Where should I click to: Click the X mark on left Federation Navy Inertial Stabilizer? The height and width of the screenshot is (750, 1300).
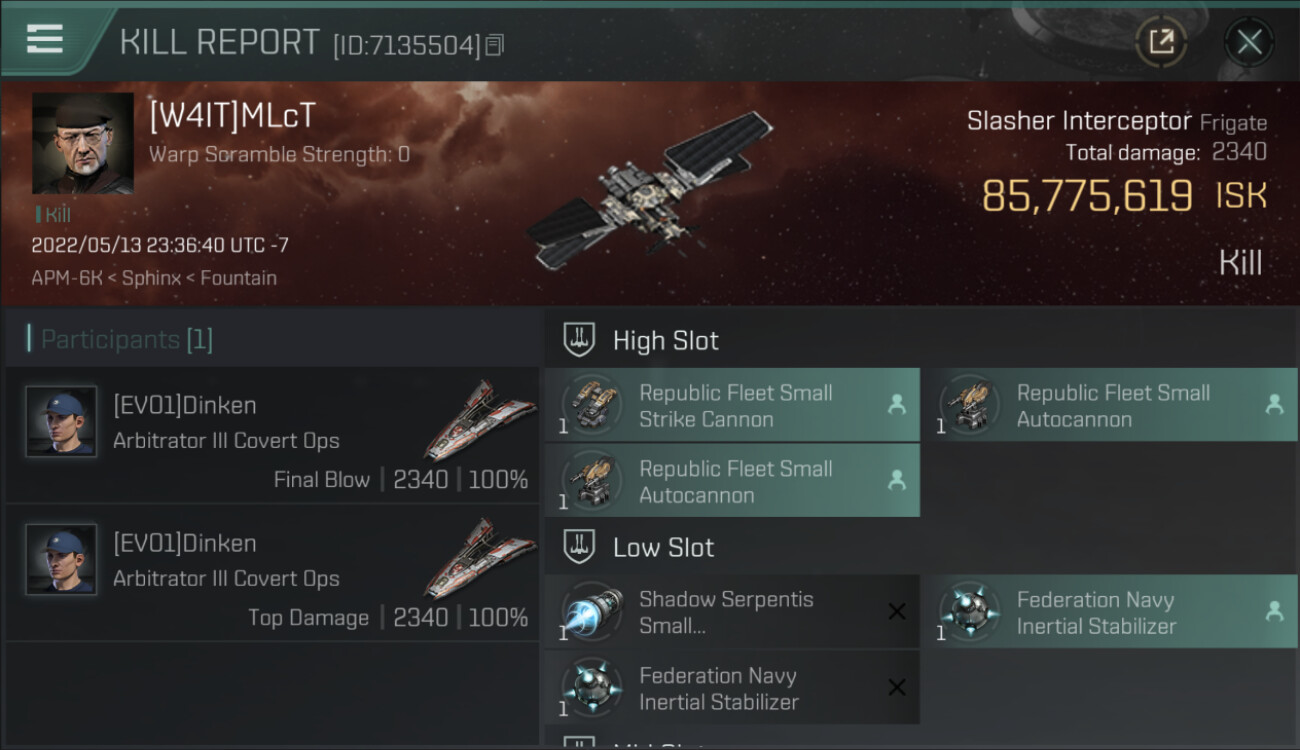897,688
